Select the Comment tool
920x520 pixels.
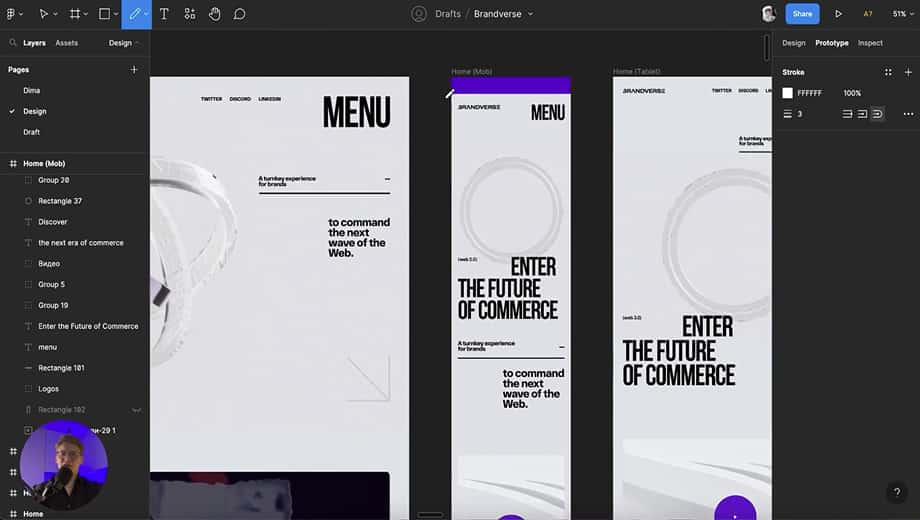click(x=239, y=13)
